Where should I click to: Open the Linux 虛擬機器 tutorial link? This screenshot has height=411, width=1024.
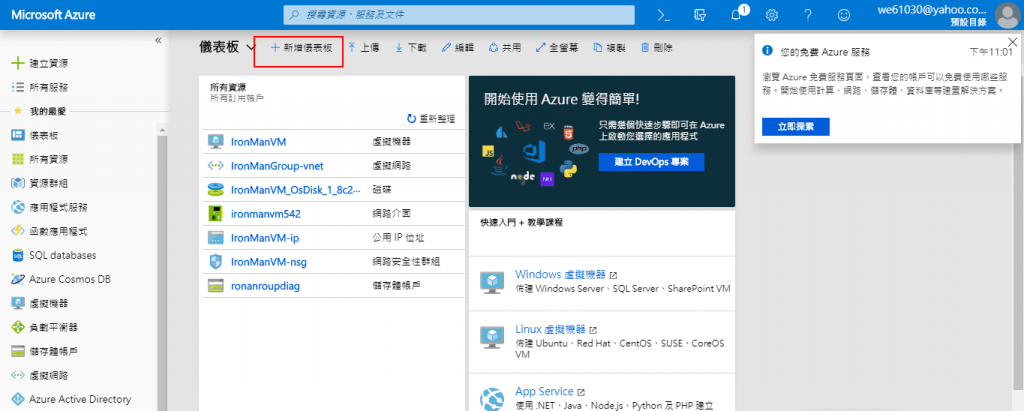[x=551, y=329]
